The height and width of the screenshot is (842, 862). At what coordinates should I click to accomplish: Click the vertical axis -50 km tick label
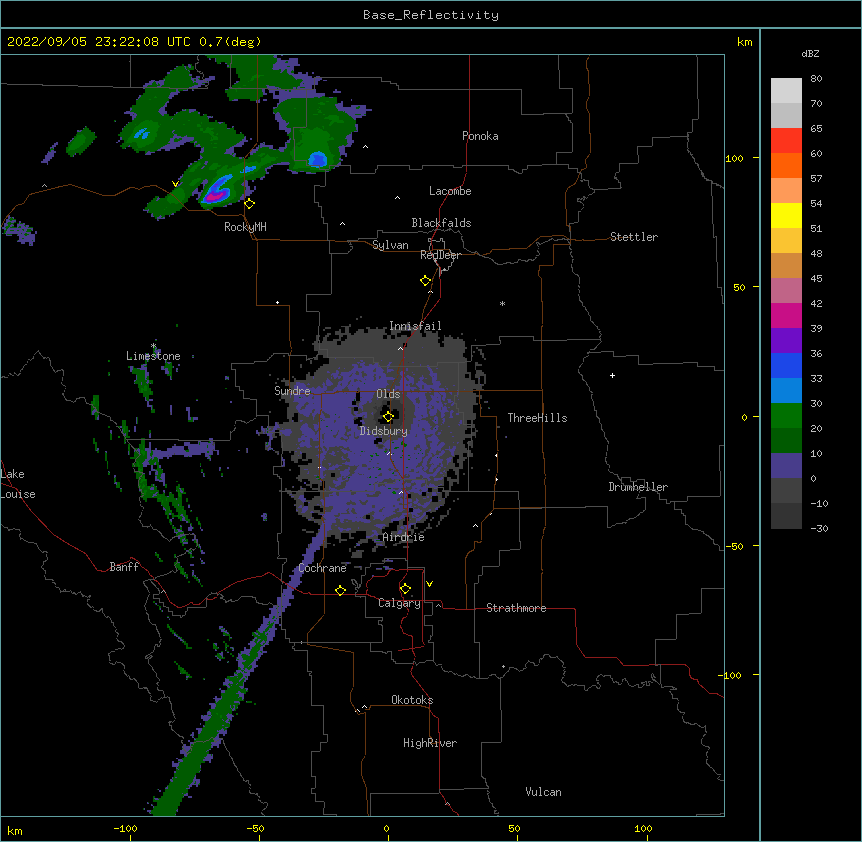tap(734, 546)
